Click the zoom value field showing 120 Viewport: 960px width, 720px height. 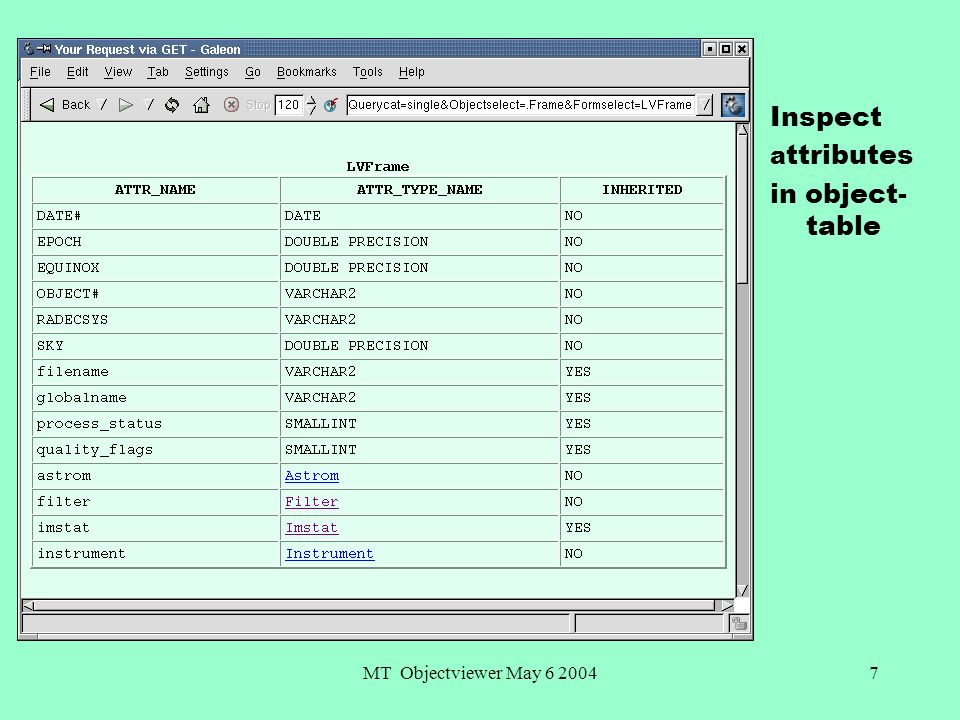click(289, 105)
